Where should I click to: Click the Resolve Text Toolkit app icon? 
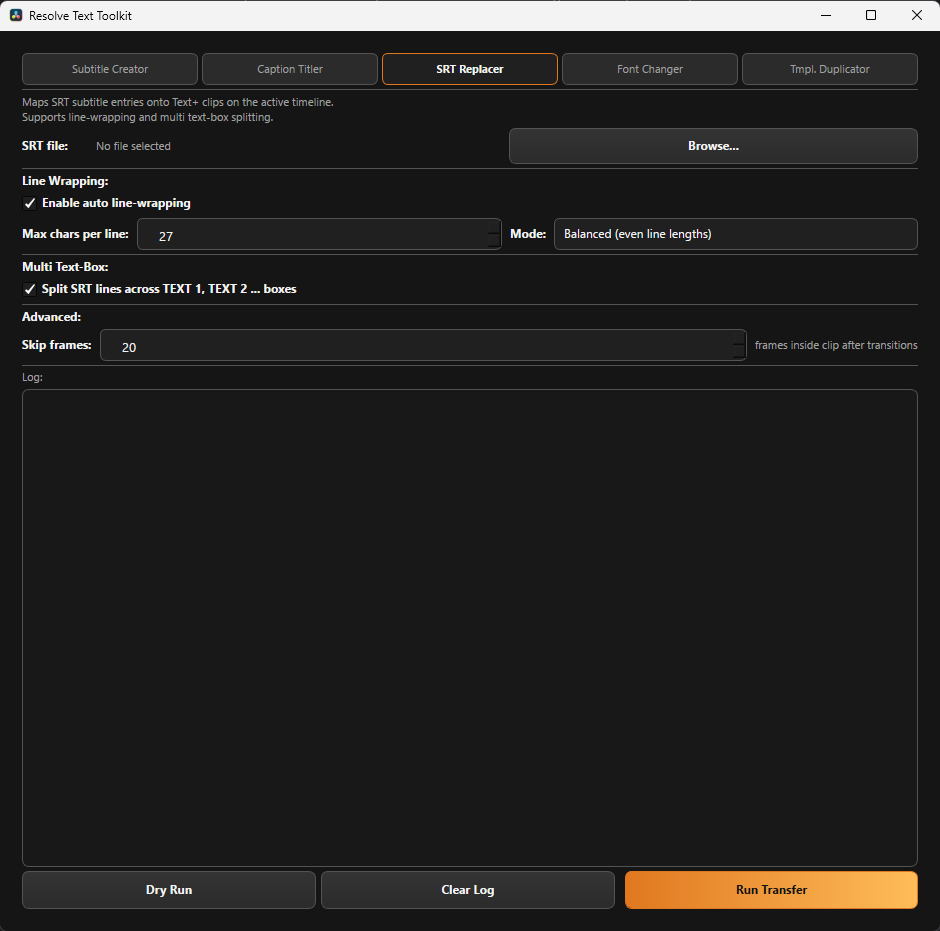[16, 16]
